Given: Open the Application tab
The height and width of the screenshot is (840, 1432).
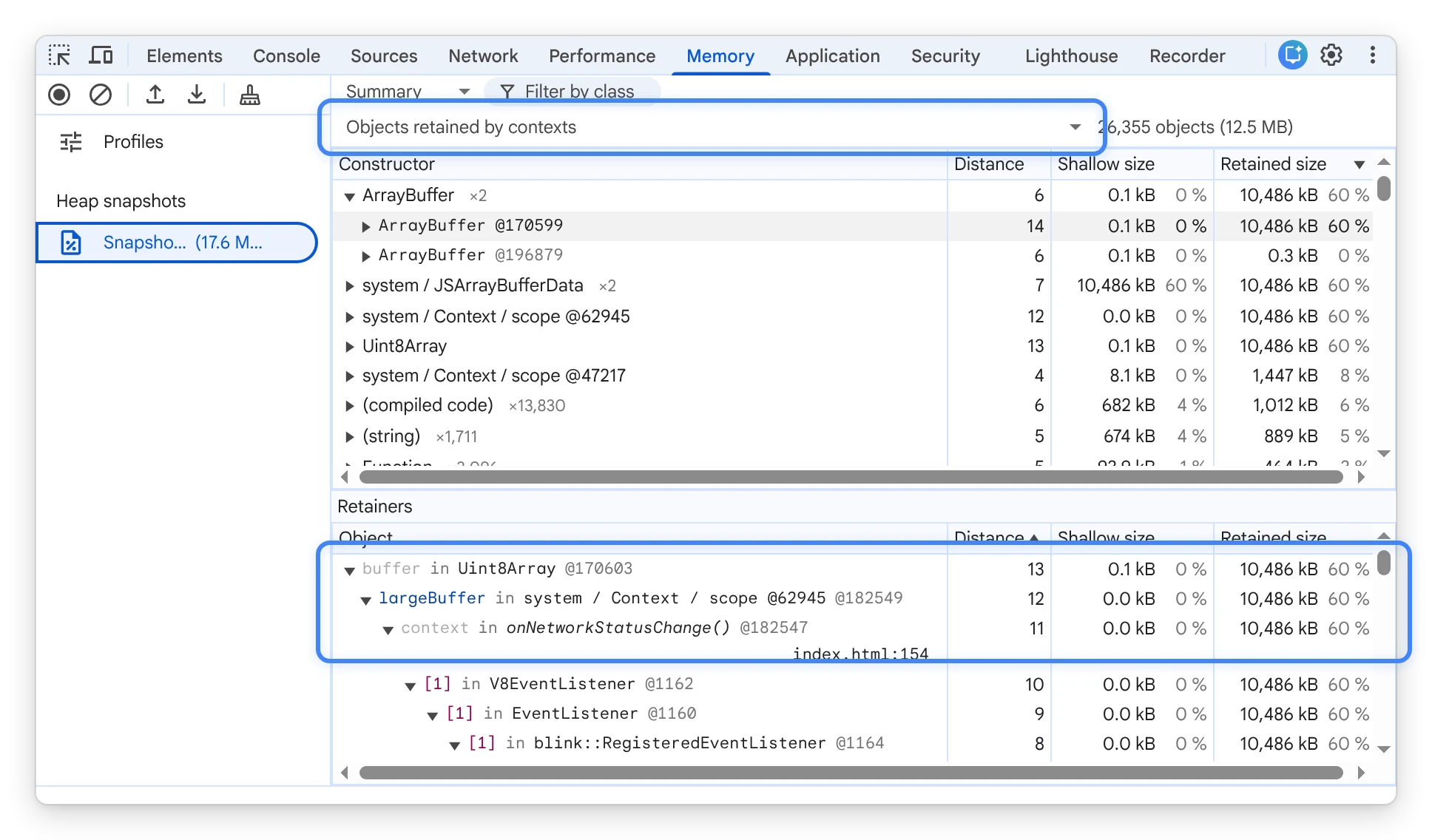Looking at the screenshot, I should pos(833,56).
